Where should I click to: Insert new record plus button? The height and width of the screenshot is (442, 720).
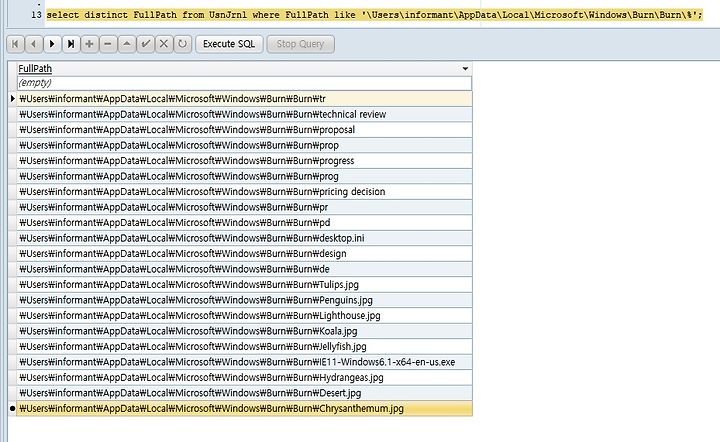point(90,44)
